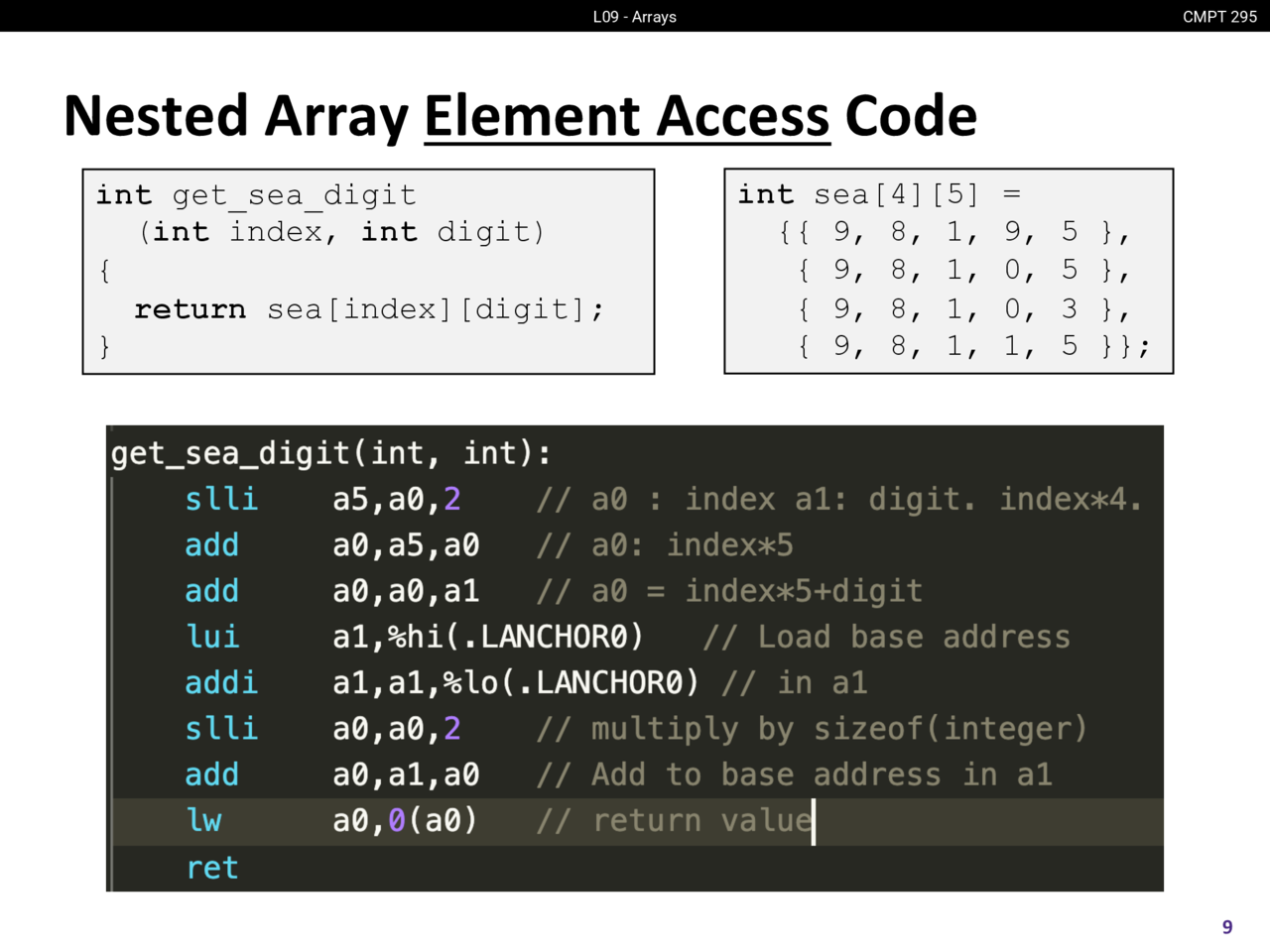Click the "add a0,a0,a1" instruction
This screenshot has width=1270, height=952.
[331, 591]
